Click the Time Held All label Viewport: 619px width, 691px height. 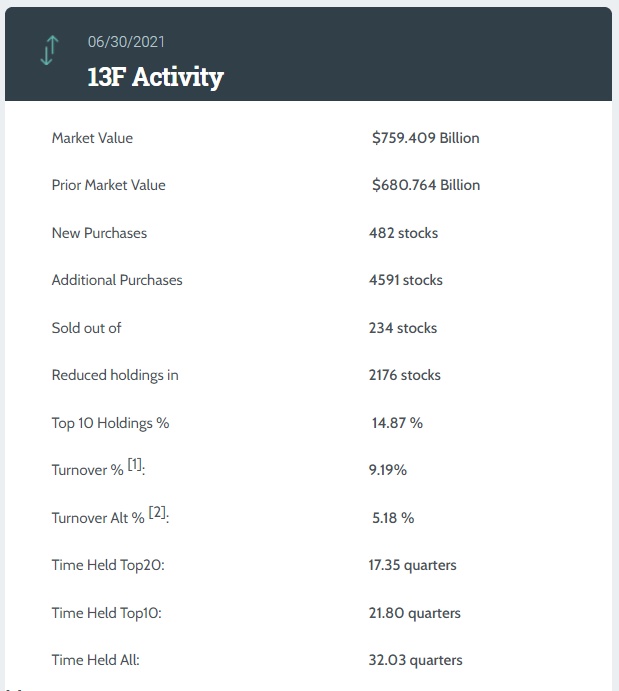[x=95, y=660]
